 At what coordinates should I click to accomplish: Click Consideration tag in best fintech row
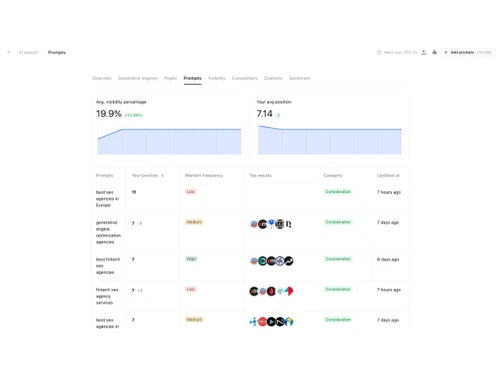coord(338,259)
